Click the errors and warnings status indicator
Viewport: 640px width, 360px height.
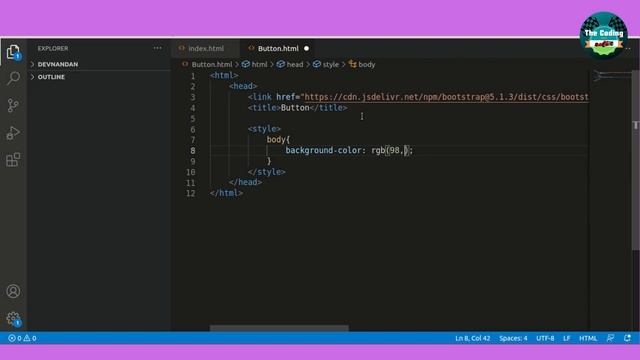pos(22,338)
